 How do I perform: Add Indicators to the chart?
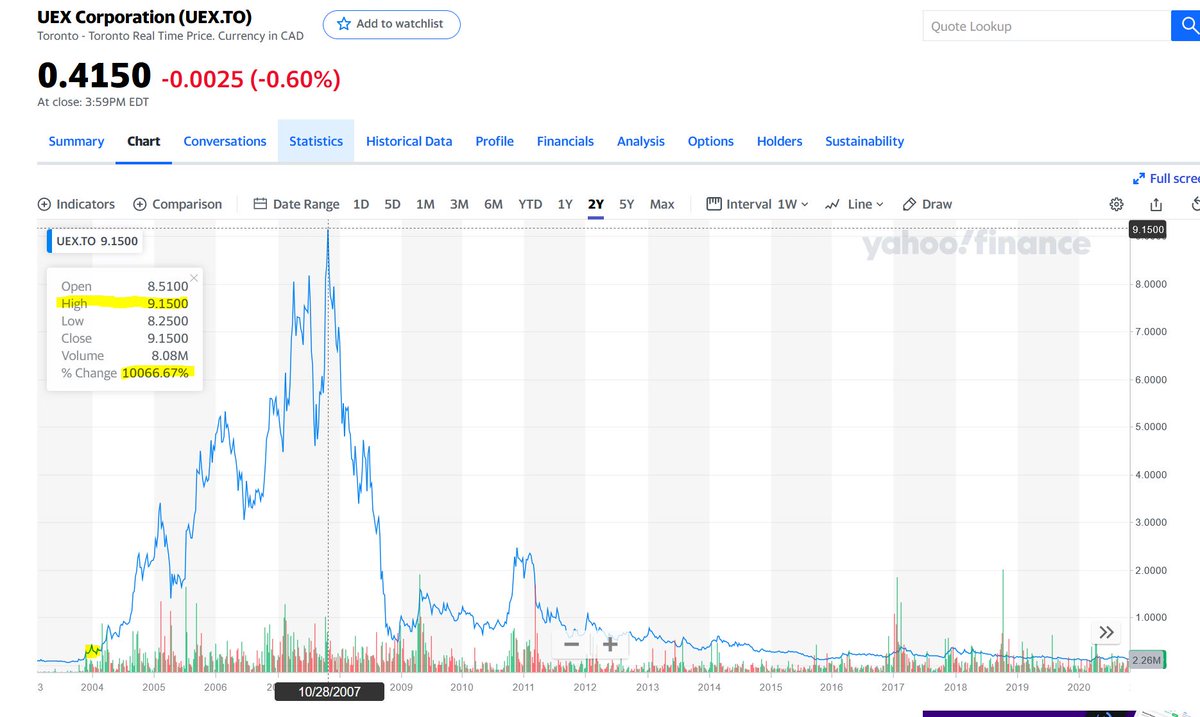(76, 204)
